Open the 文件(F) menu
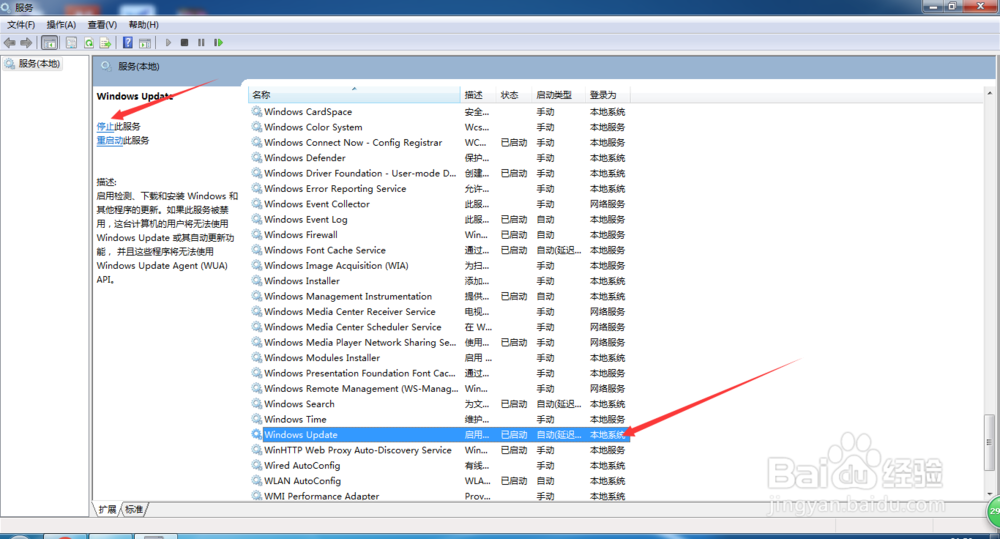The image size is (1000, 539). (21, 25)
